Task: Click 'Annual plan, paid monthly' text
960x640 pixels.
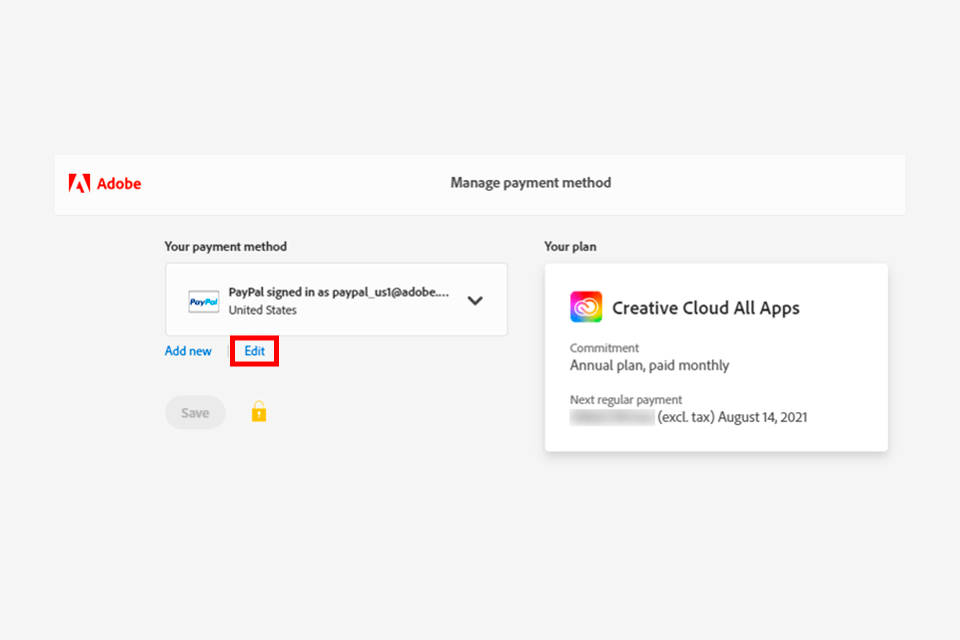Action: coord(650,366)
